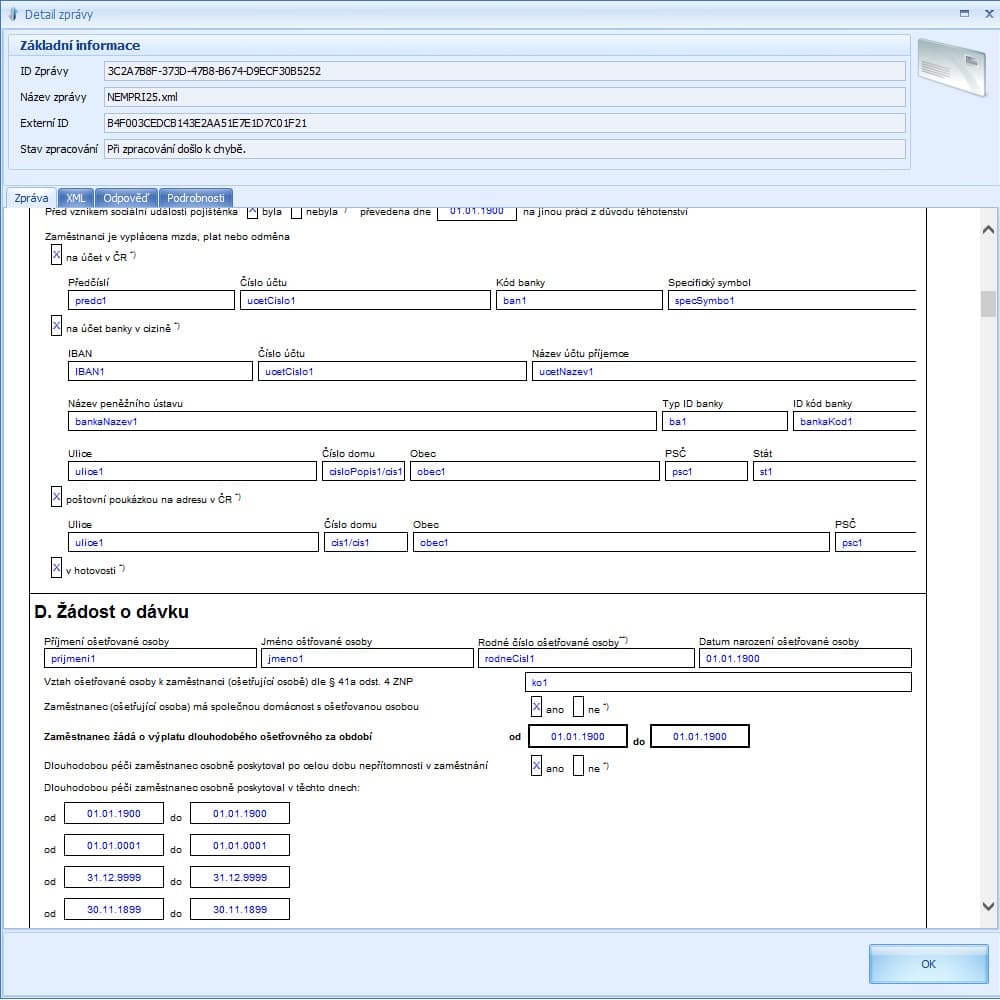
Task: Click the Vztah ošetřované osoby field 'ko1'
Action: (x=718, y=682)
